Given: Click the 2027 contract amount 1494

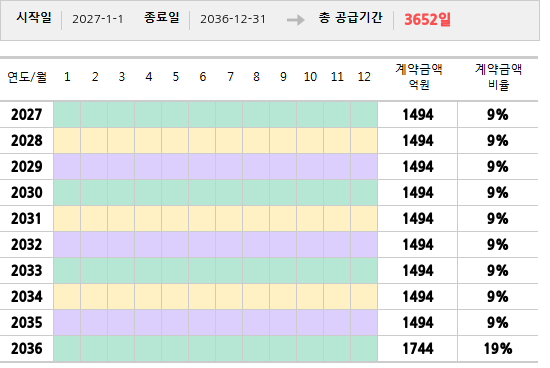Looking at the screenshot, I should click(418, 115).
